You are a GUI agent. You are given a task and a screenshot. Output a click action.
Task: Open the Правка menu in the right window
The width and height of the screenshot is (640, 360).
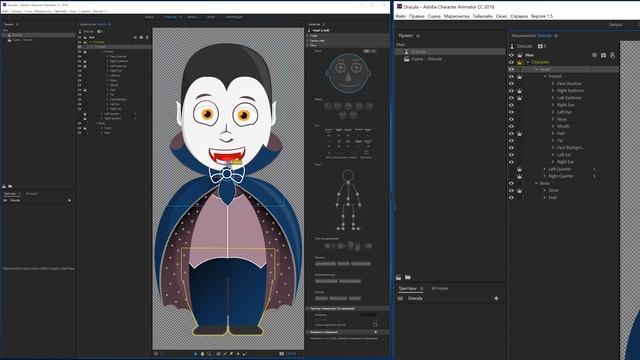pos(417,16)
